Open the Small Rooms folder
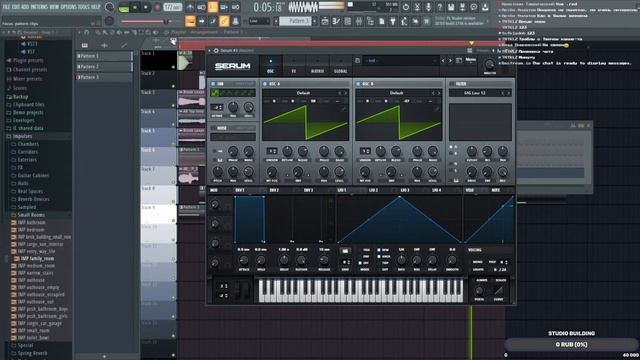The image size is (640, 360). point(31,215)
